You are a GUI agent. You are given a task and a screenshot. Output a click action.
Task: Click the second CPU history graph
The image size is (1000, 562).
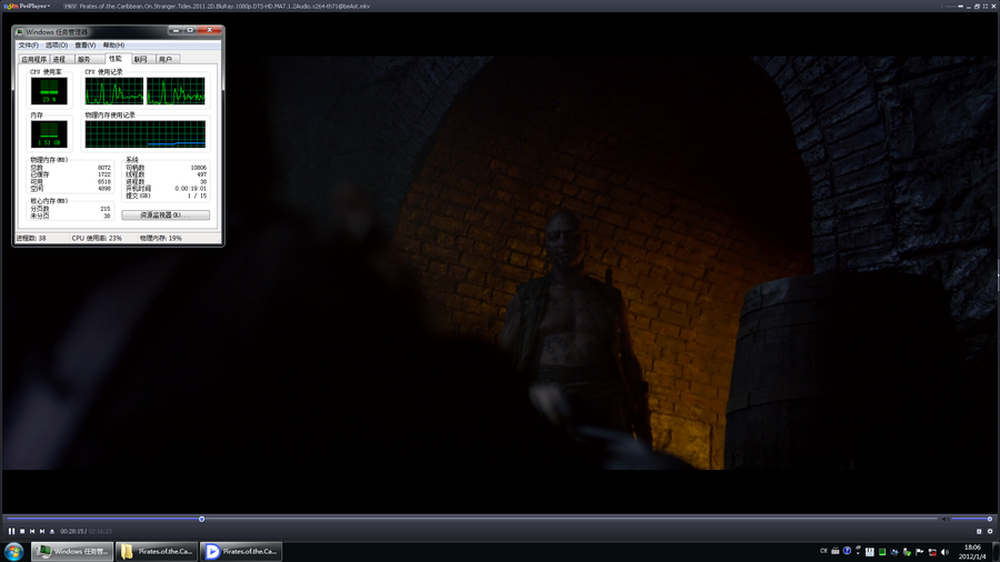[x=176, y=91]
